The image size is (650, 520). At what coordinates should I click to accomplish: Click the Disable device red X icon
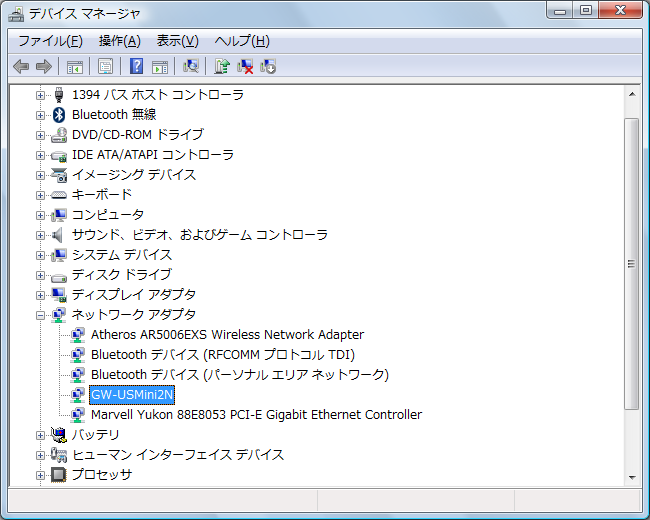click(245, 66)
